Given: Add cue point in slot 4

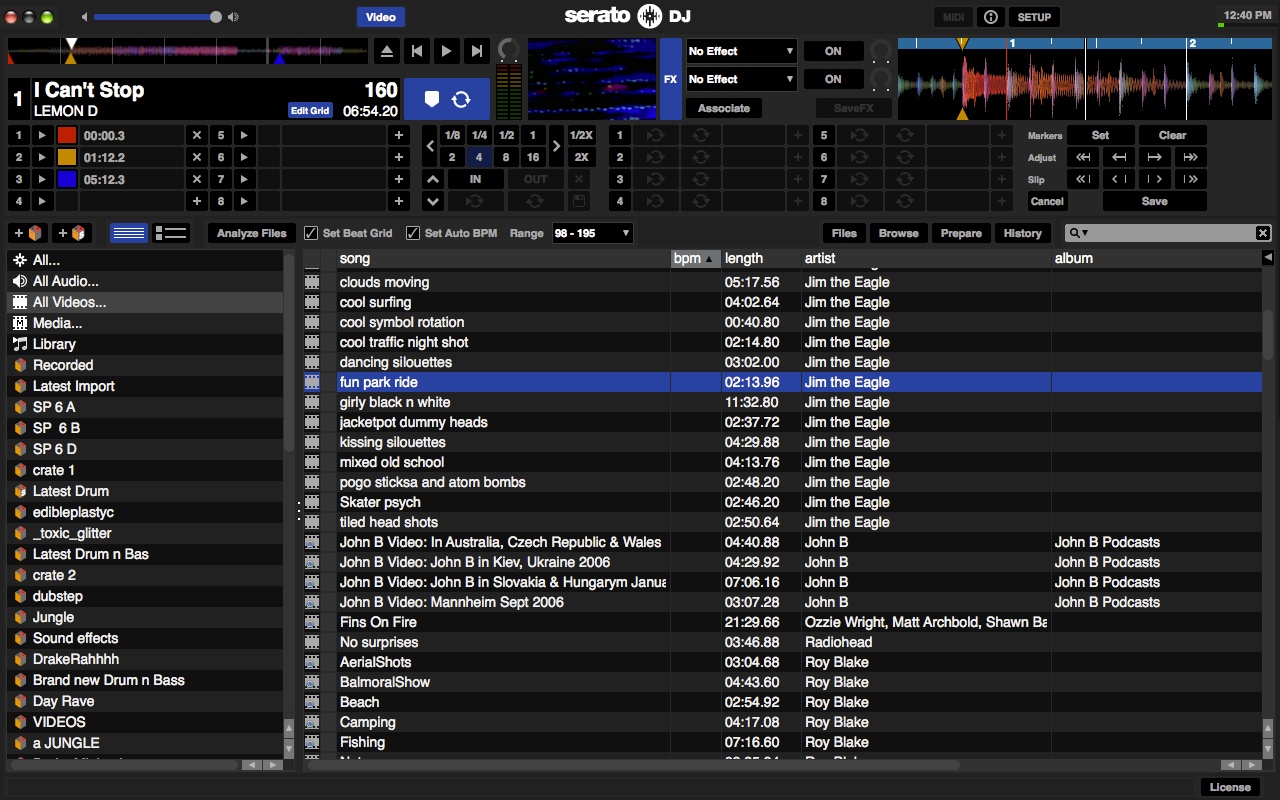Looking at the screenshot, I should 197,201.
